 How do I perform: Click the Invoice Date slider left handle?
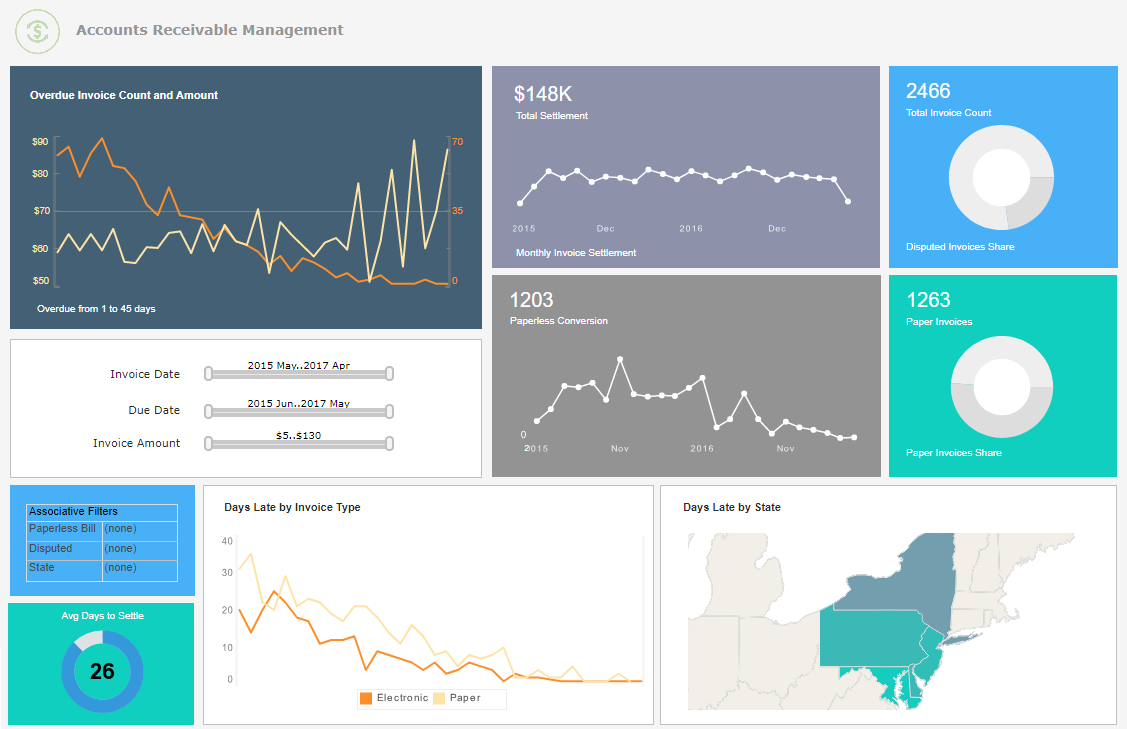pos(208,374)
